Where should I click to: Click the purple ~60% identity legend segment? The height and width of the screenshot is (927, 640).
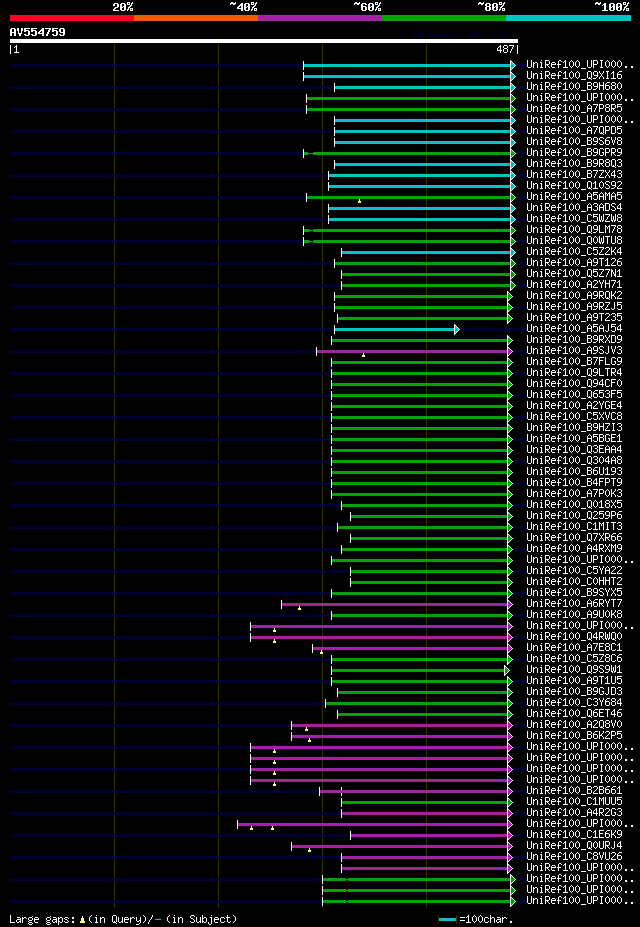pos(320,18)
